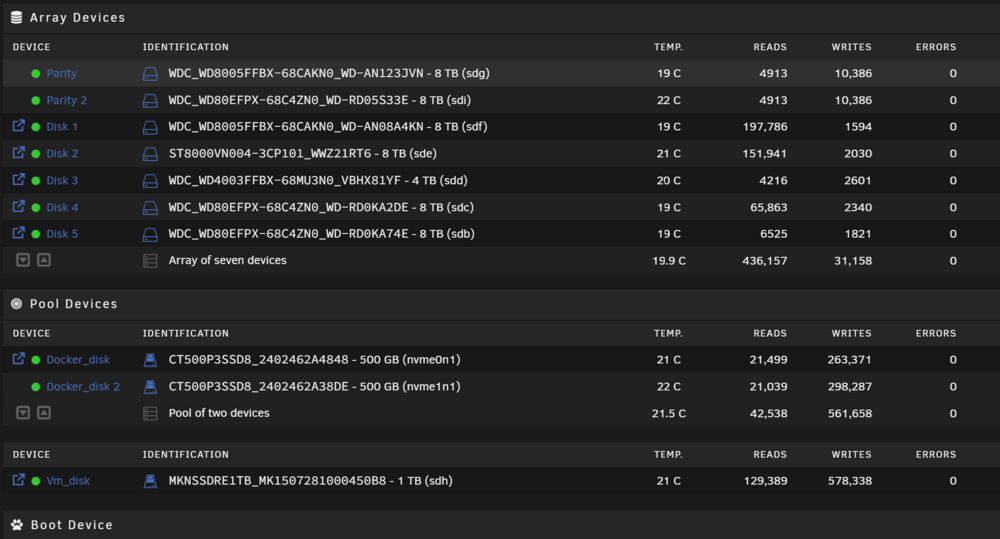Open Disk 2 file browser icon

click(18, 152)
